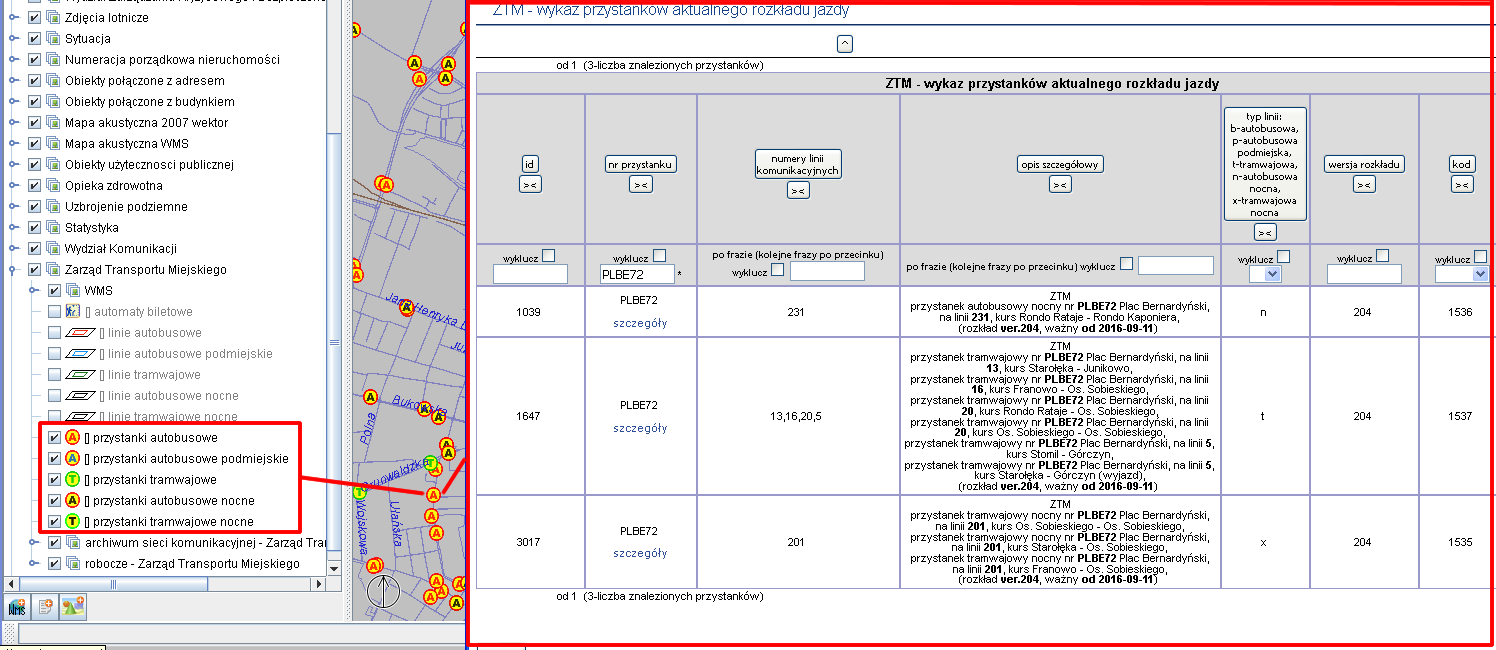Click the >< icon under 'wersja rozkładu'

[x=1364, y=184]
